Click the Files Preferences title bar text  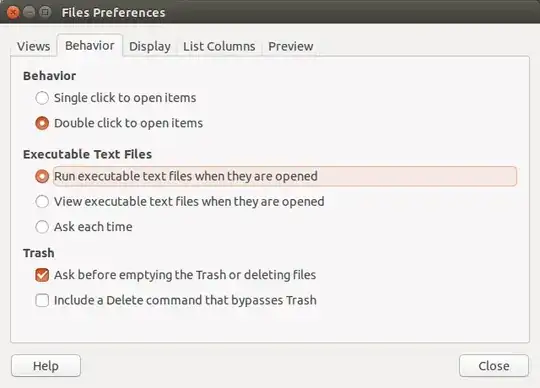pyautogui.click(x=113, y=13)
